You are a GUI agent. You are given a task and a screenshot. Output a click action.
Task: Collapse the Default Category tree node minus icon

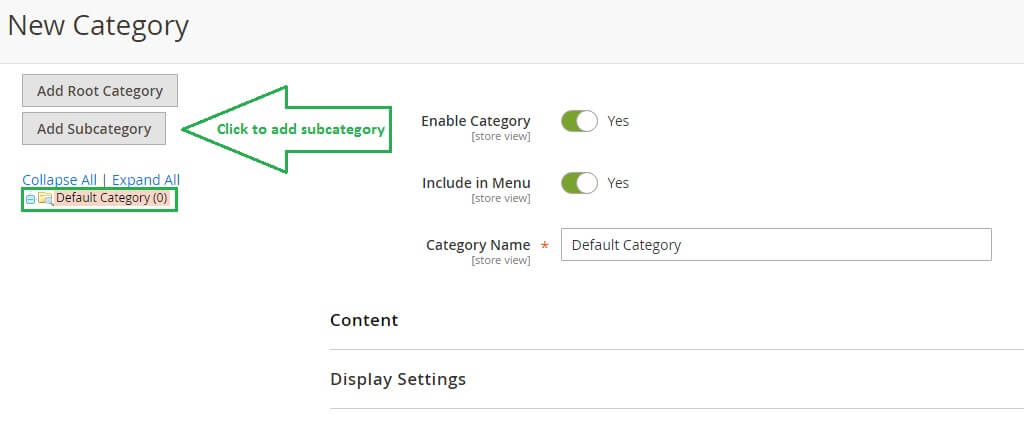click(30, 199)
